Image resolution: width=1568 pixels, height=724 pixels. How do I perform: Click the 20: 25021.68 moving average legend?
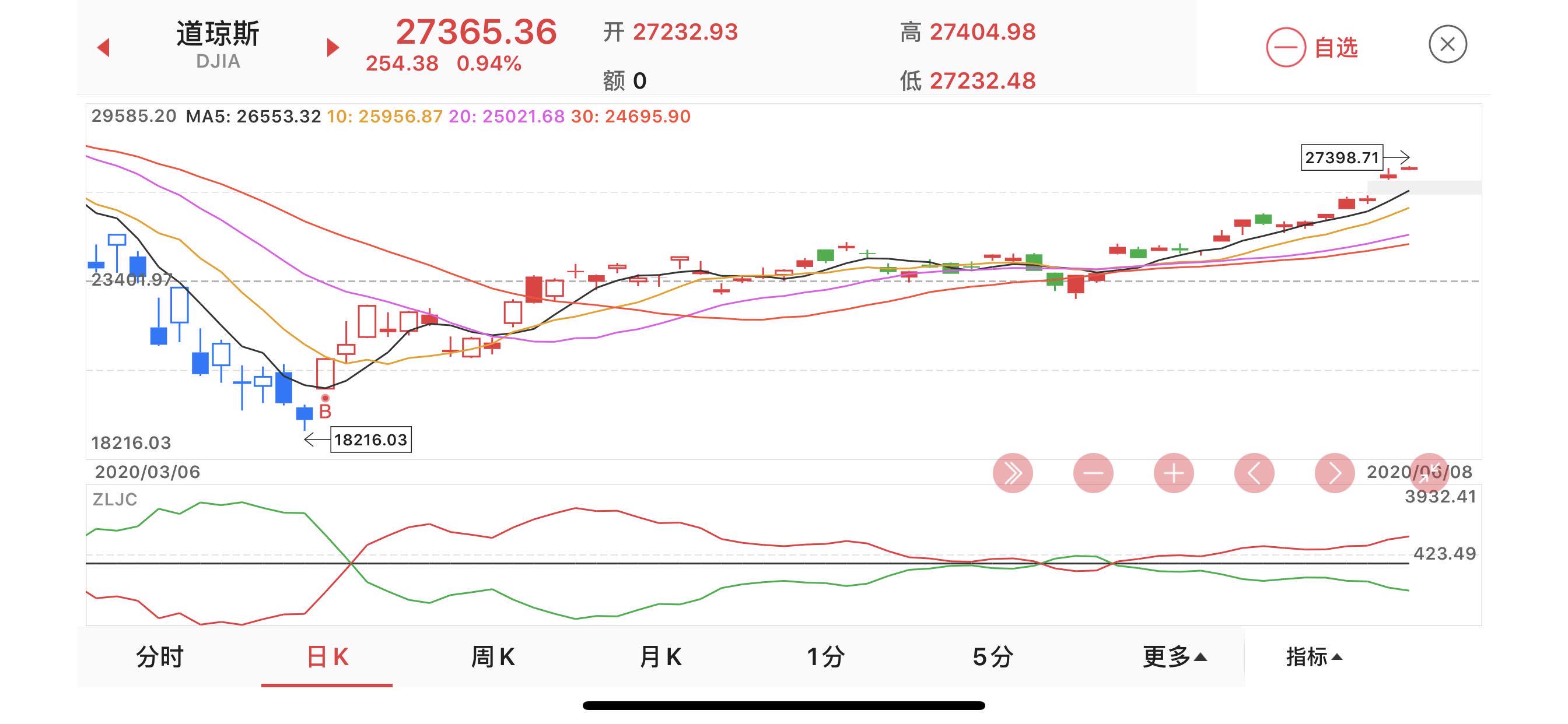coord(506,116)
